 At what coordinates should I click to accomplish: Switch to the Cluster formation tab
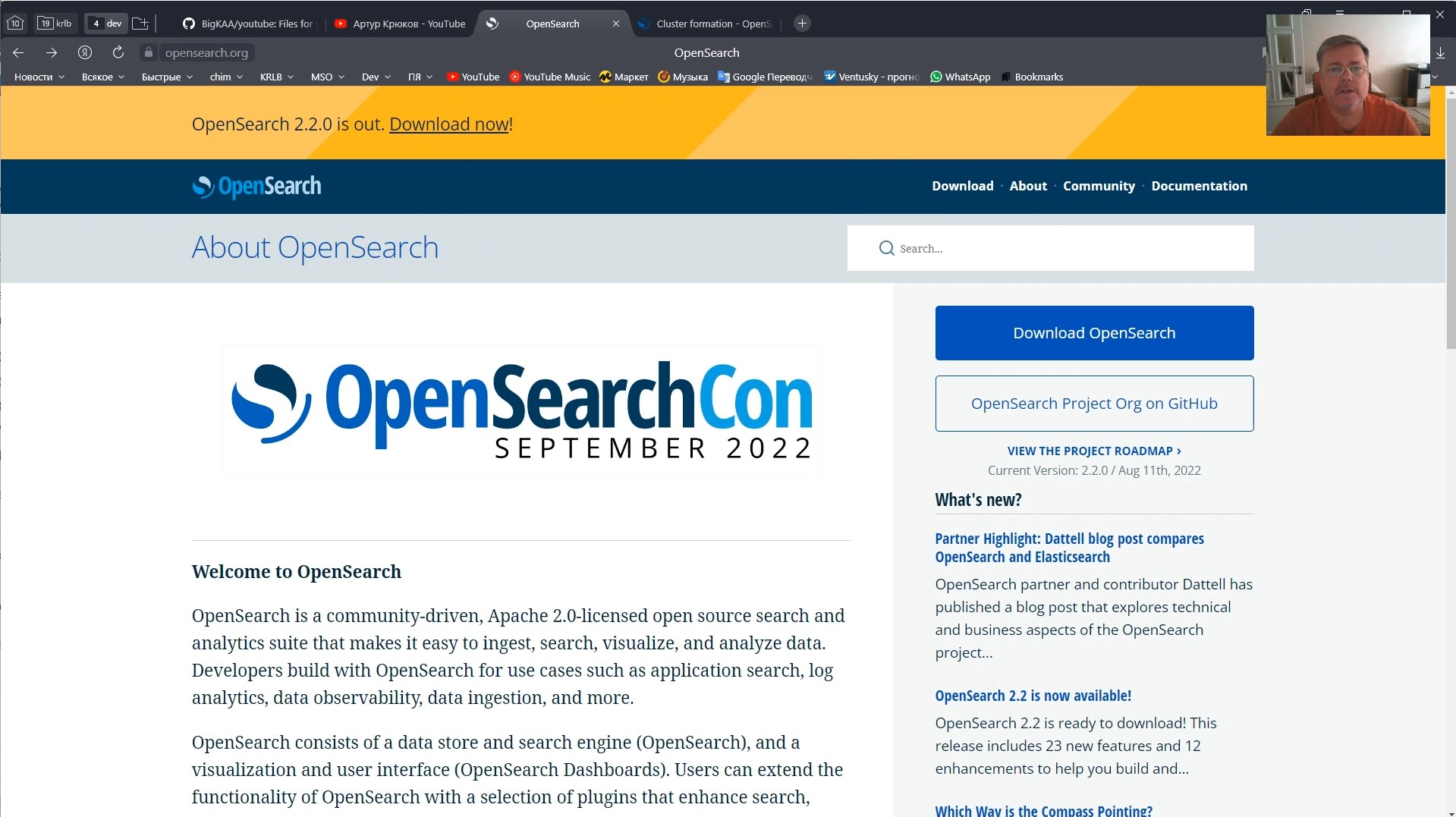coord(706,24)
